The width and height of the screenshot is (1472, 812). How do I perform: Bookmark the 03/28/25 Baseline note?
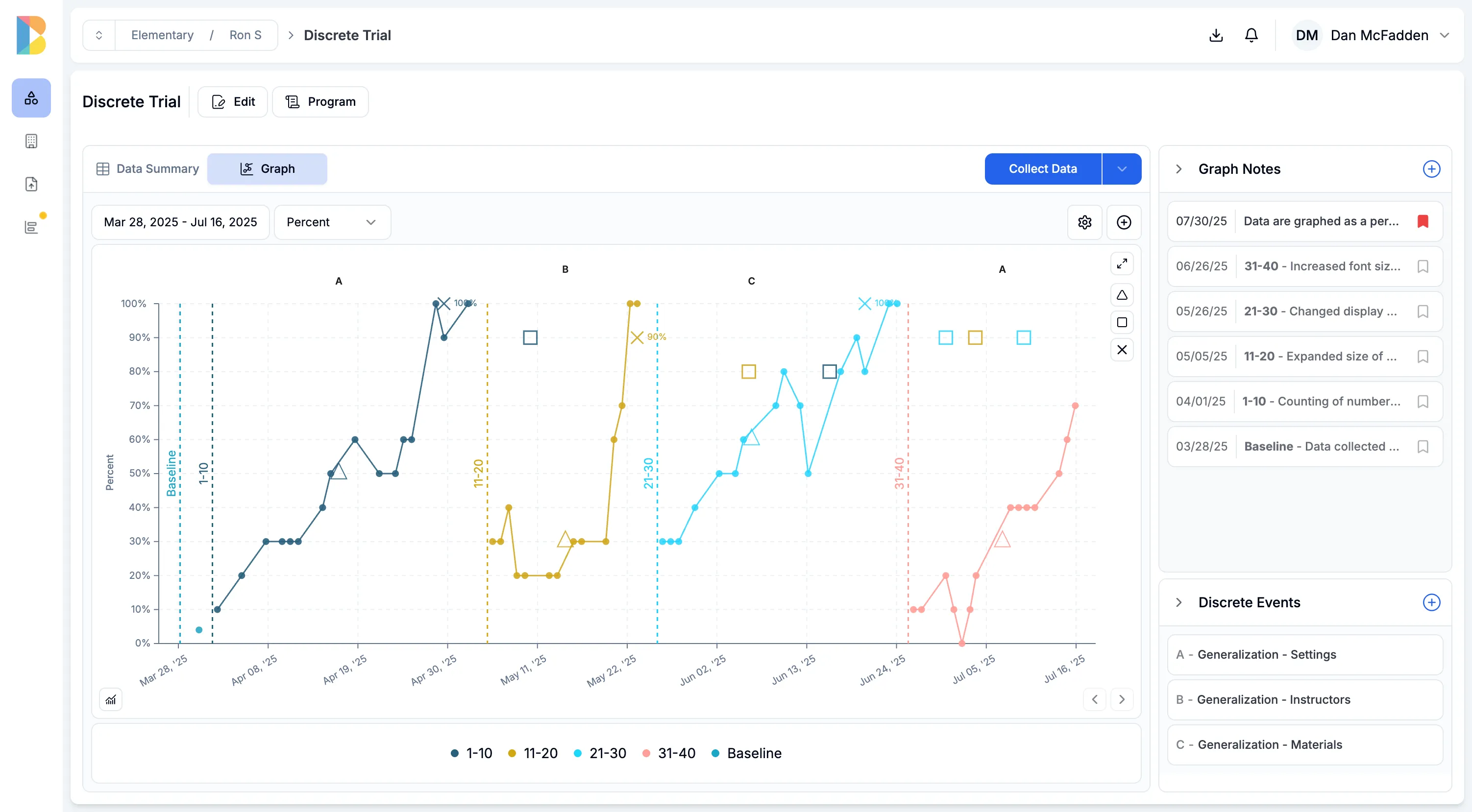tap(1423, 447)
